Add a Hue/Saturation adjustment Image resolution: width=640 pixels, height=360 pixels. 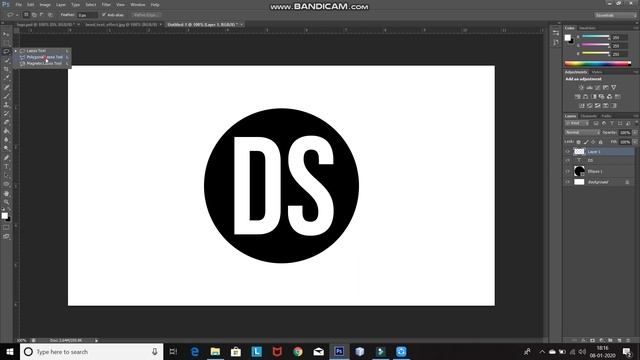577,97
